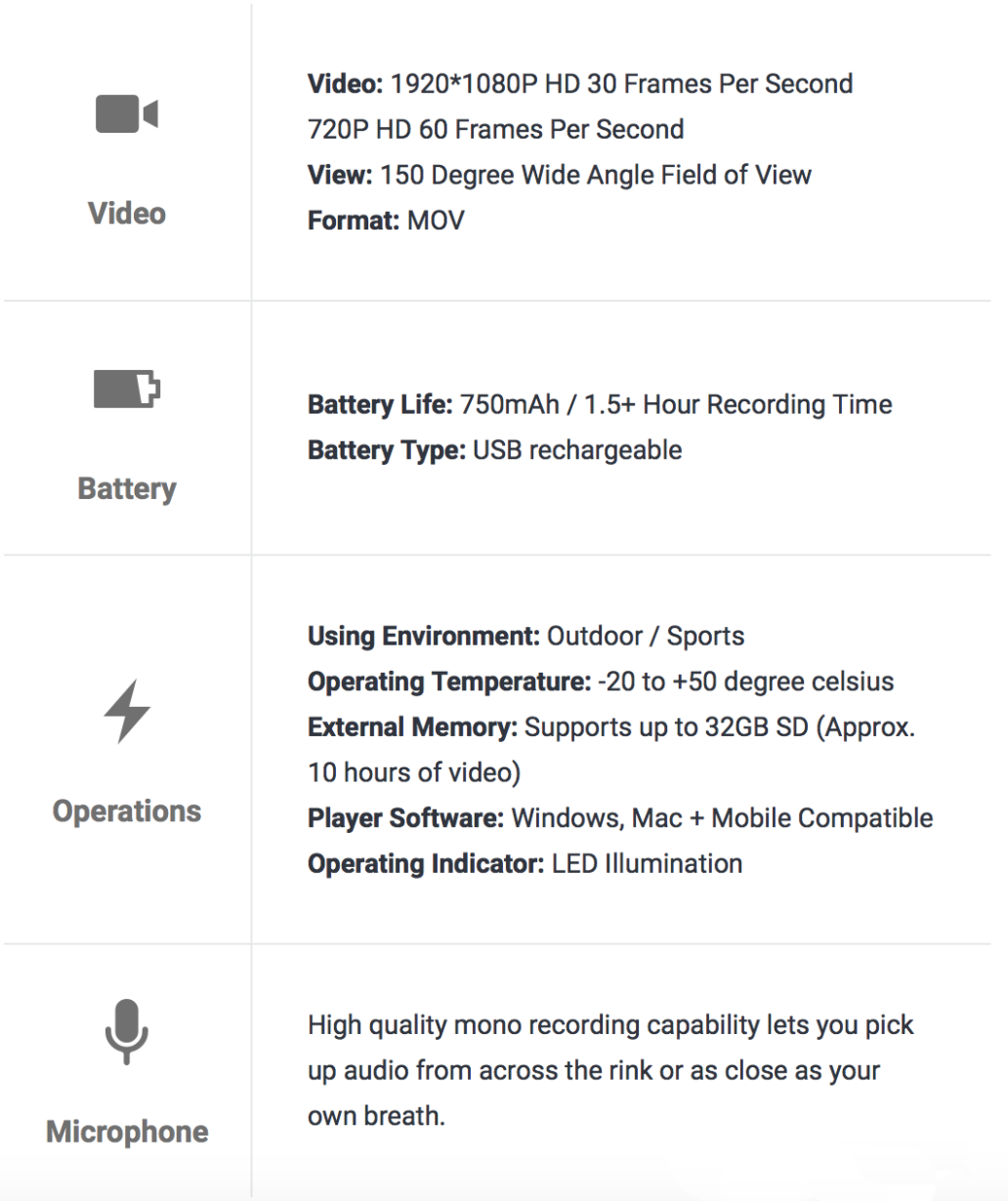Select the Microphone section heading
The height and width of the screenshot is (1201, 1008).
click(x=127, y=1132)
